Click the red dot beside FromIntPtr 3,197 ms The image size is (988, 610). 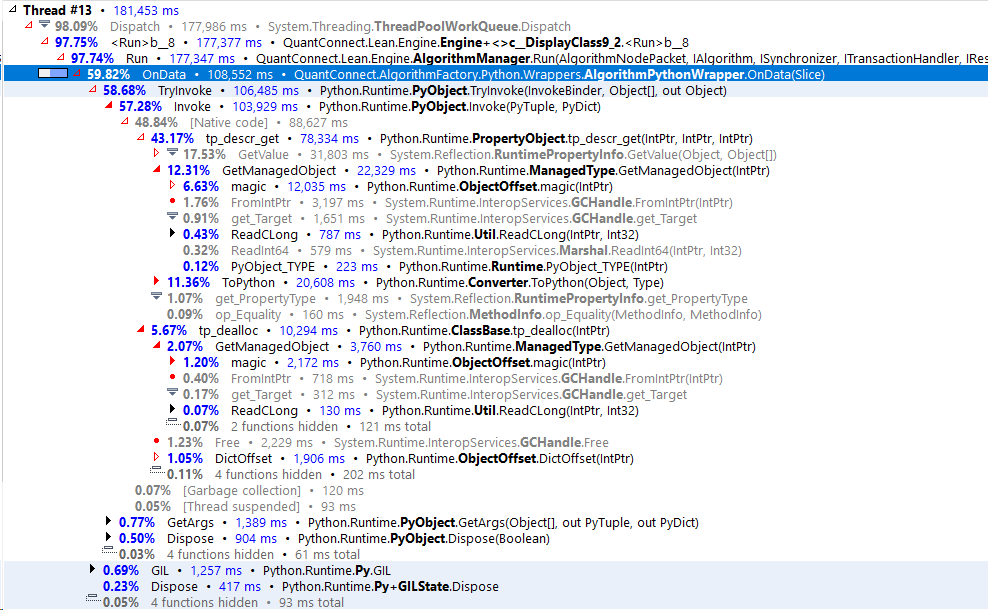pyautogui.click(x=172, y=201)
